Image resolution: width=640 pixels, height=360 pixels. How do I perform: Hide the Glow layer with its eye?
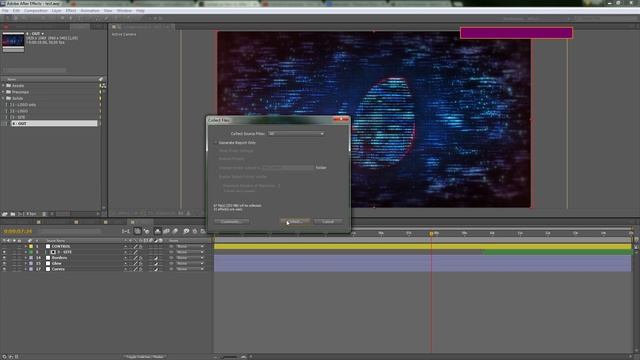point(4,264)
